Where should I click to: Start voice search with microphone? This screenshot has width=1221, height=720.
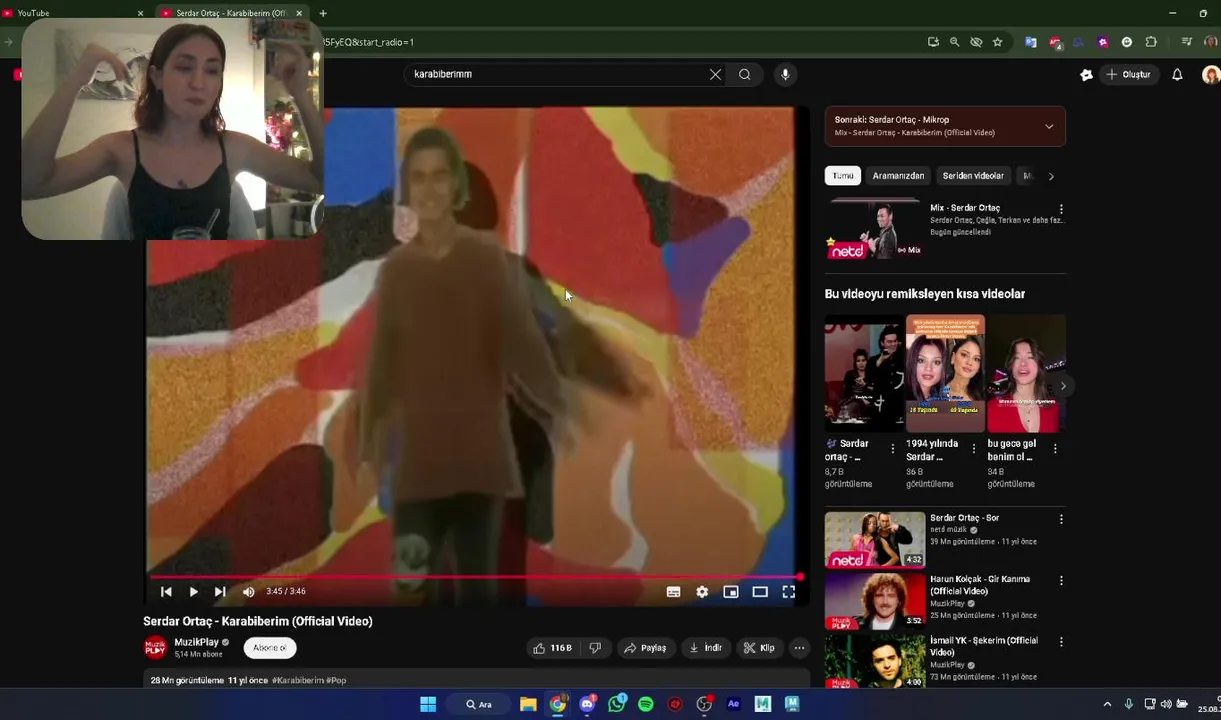coord(785,74)
